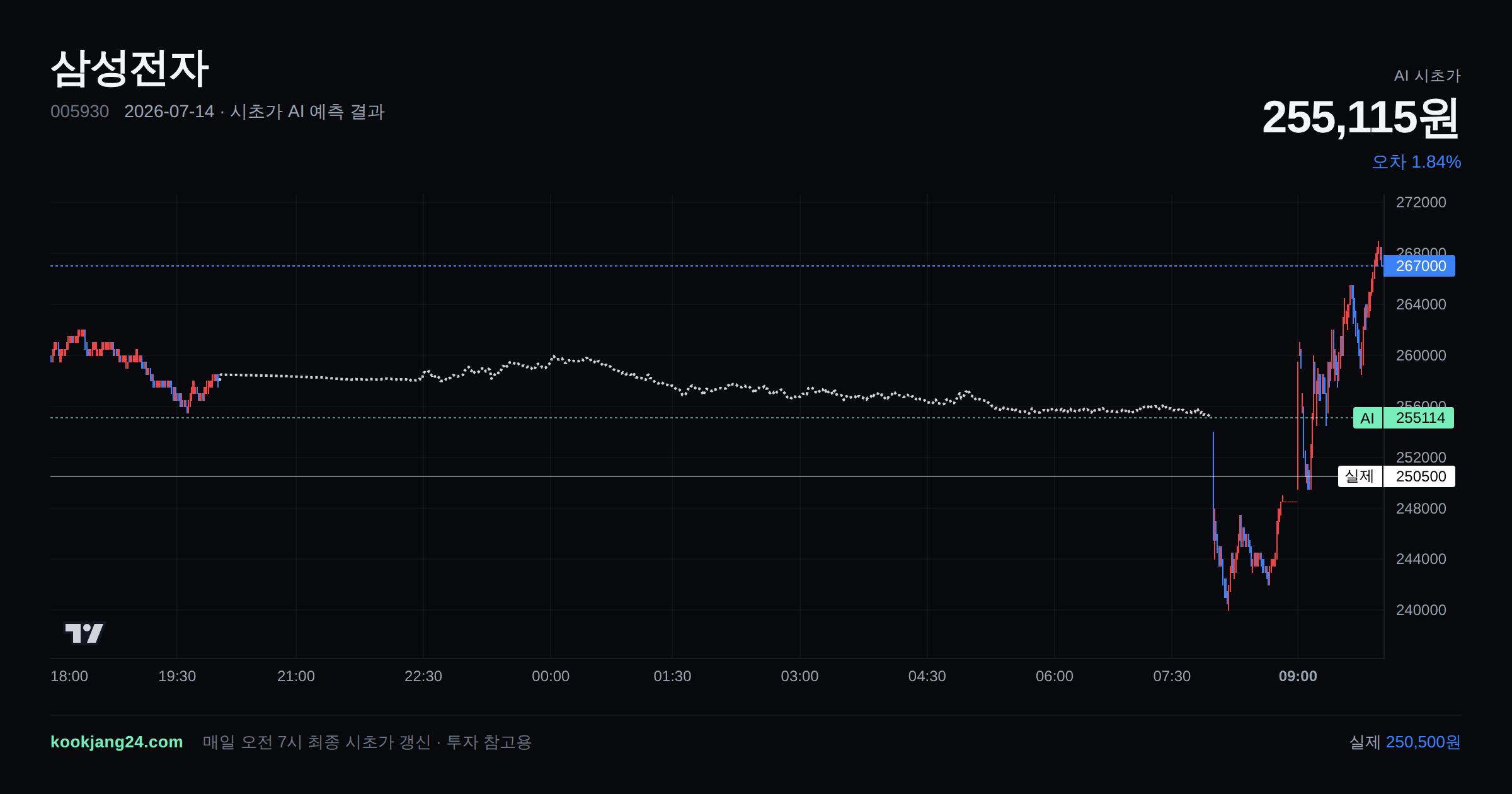Click the 244000 price axis label

click(1421, 559)
